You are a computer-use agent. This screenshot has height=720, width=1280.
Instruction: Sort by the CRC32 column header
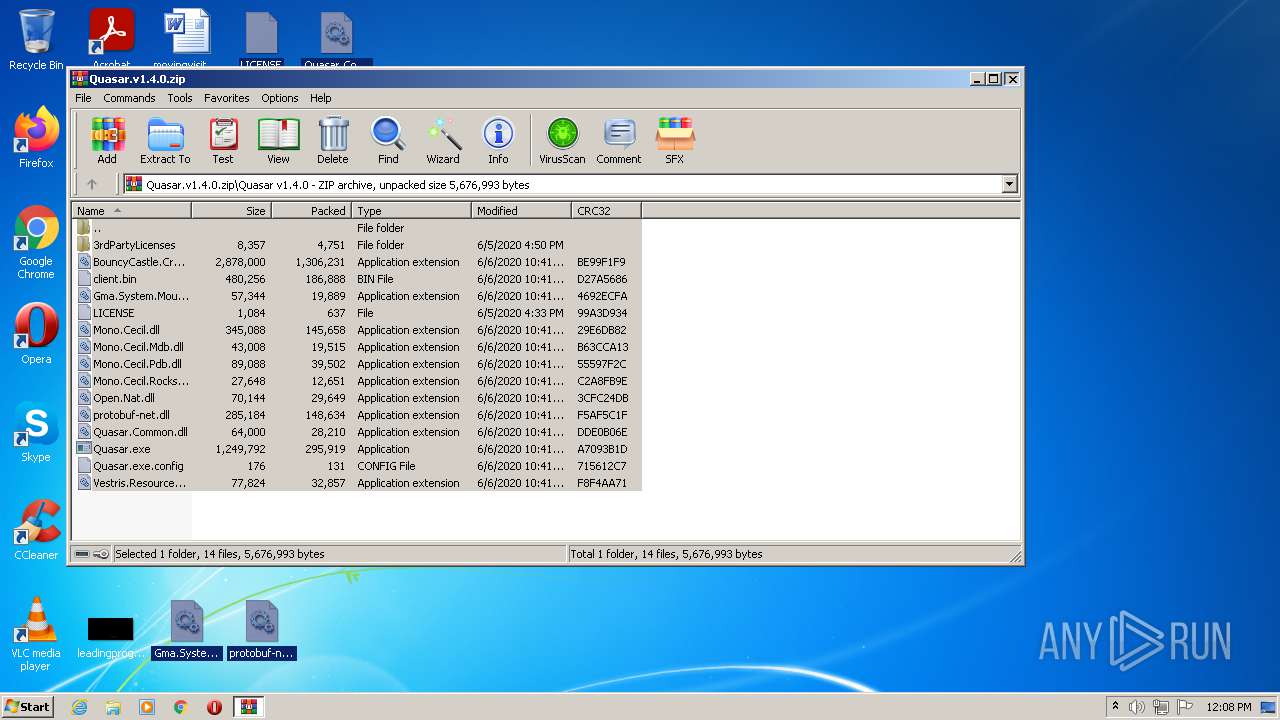tap(606, 211)
